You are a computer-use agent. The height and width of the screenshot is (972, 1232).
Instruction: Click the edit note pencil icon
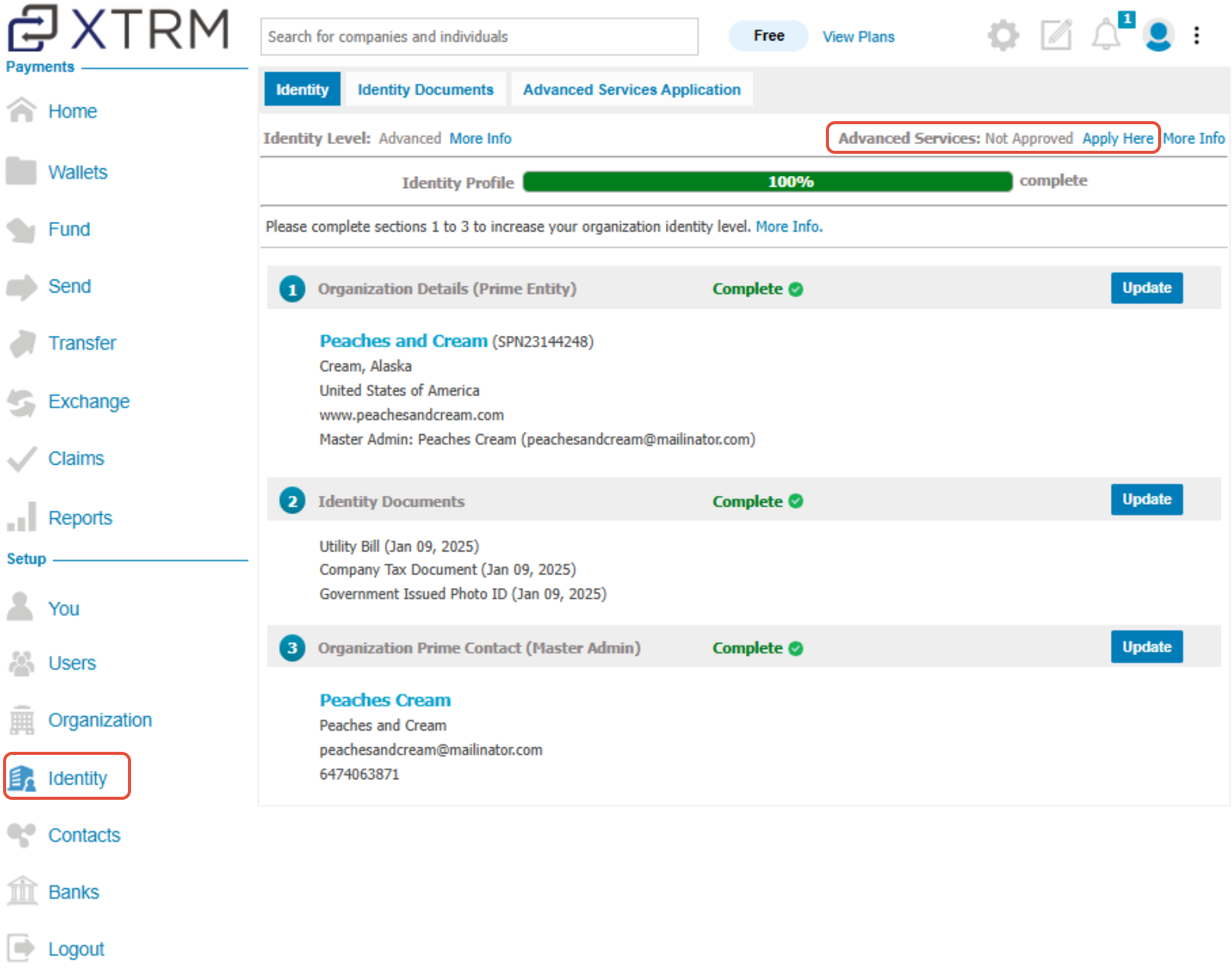(x=1056, y=35)
